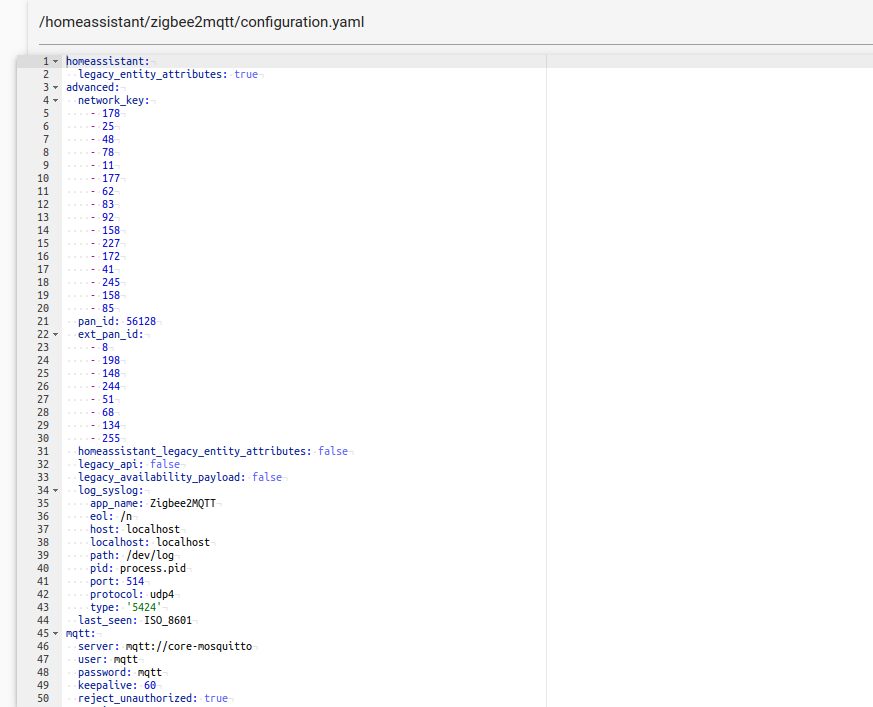
Task: Click the pan_id value 56128
Action: click(141, 321)
